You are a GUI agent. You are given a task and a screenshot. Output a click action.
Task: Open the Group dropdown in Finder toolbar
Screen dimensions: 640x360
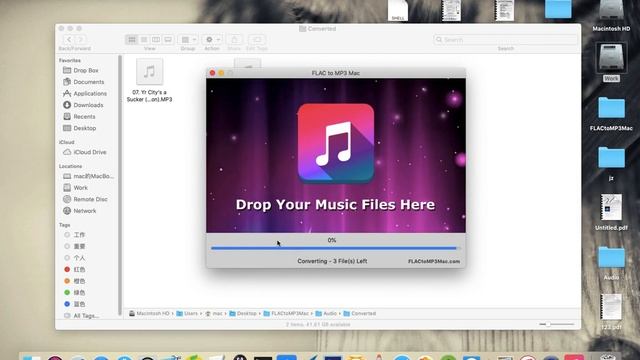click(188, 40)
